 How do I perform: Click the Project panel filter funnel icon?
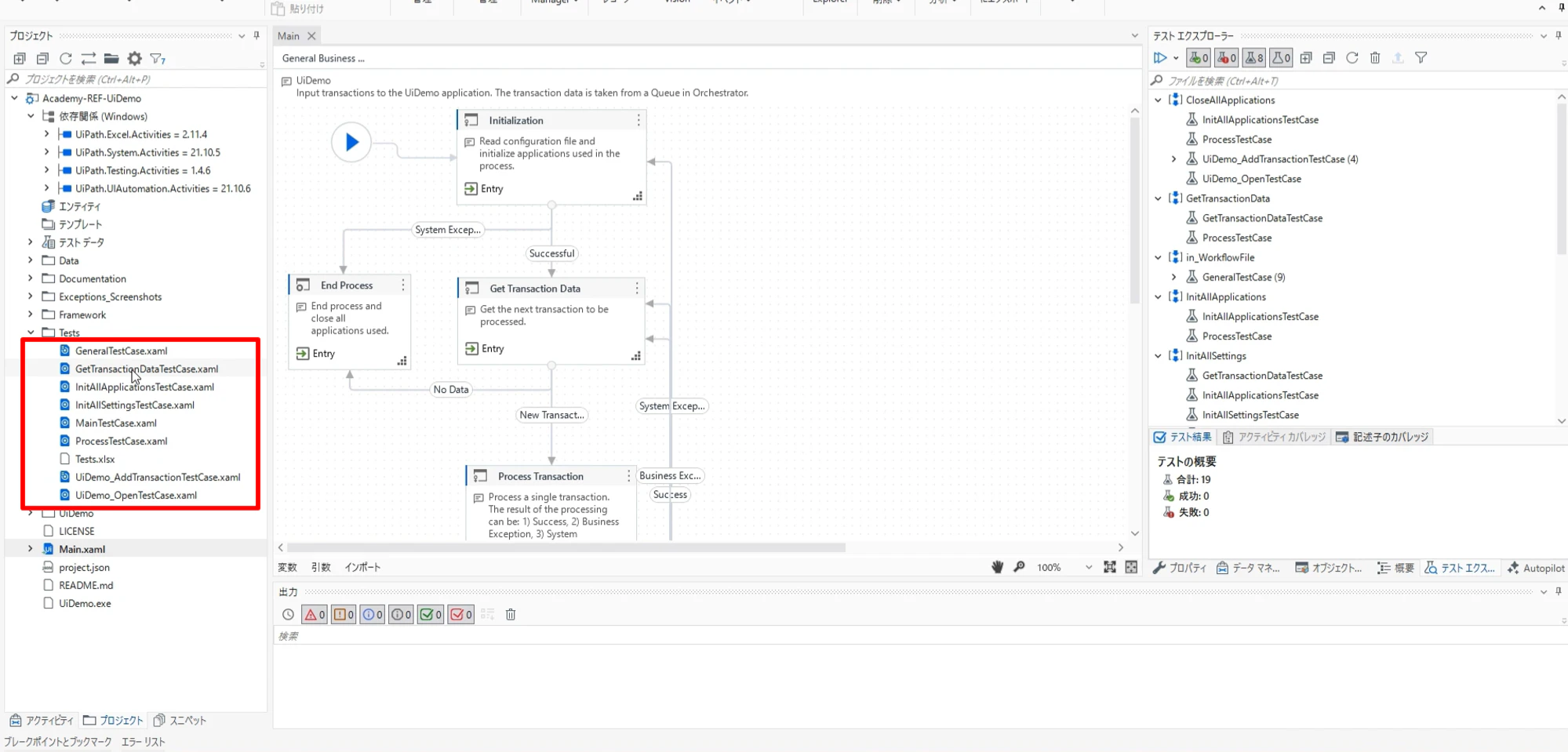[158, 59]
